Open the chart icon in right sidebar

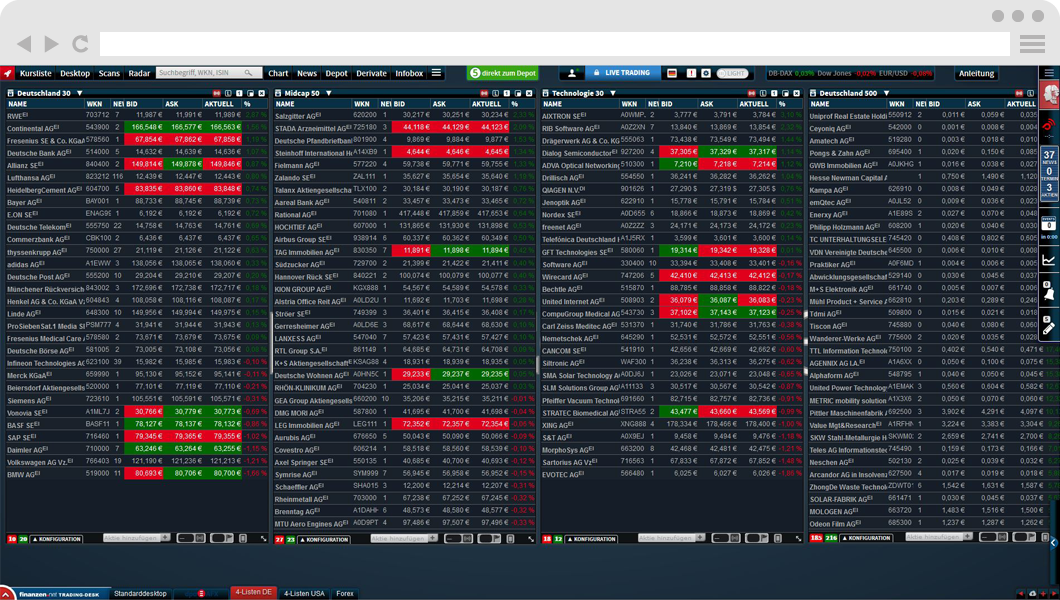coord(1049,260)
